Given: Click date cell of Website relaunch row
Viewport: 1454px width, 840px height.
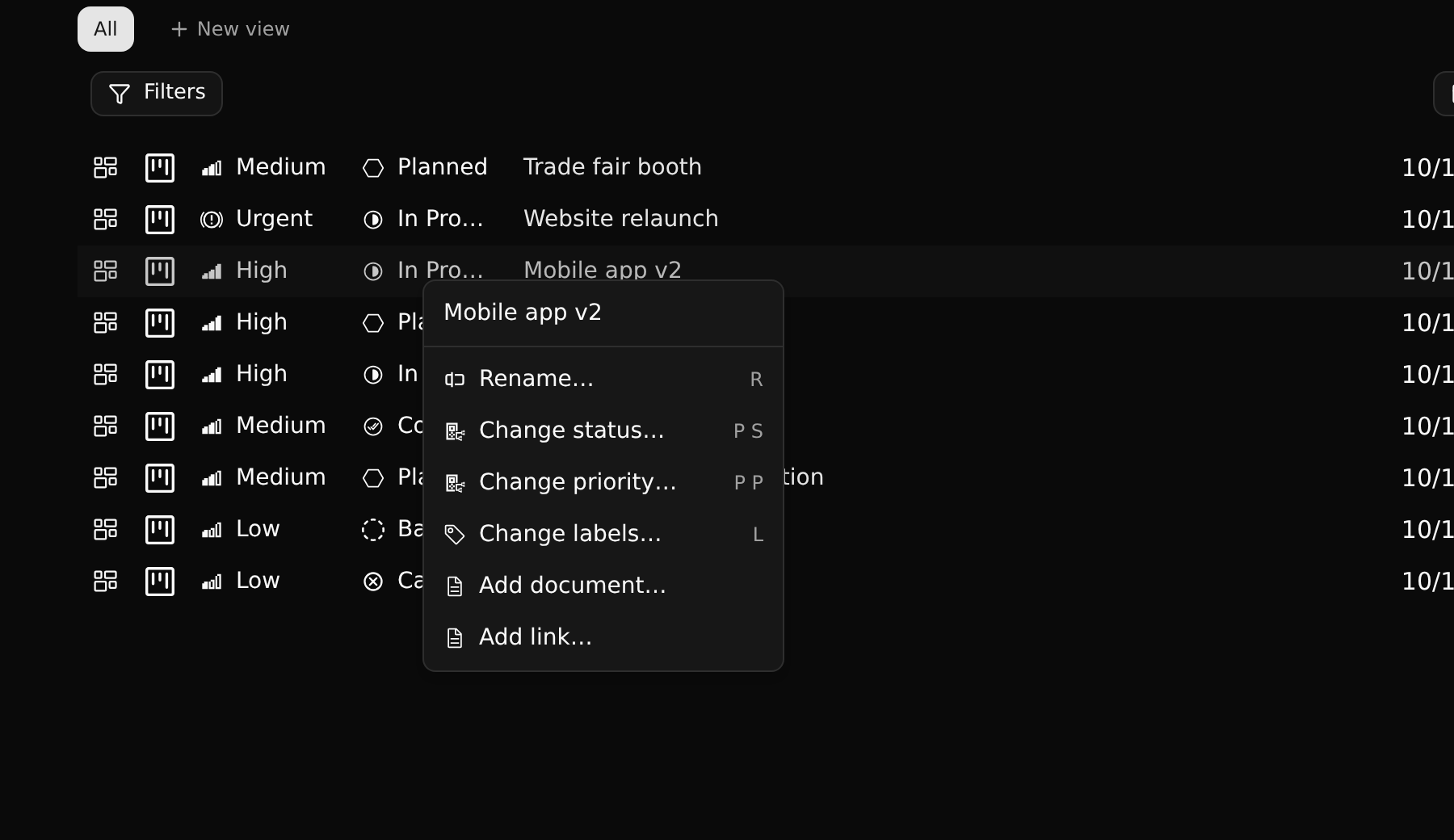Looking at the screenshot, I should tap(1427, 220).
